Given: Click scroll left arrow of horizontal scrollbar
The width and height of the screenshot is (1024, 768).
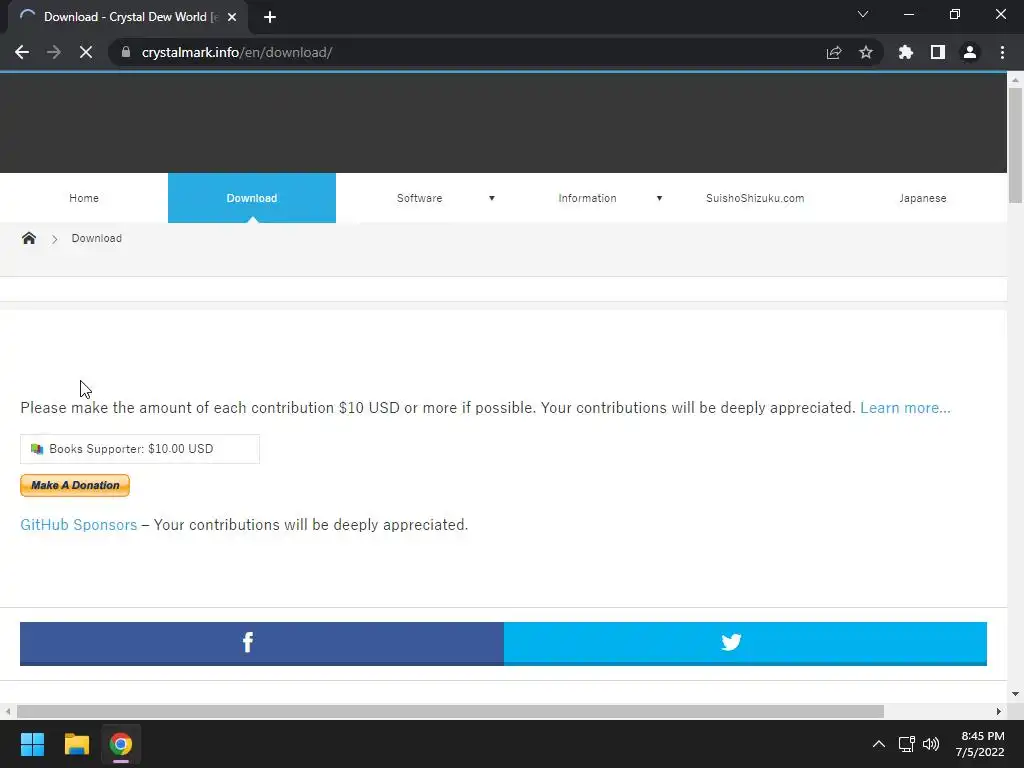Looking at the screenshot, I should pos(8,711).
